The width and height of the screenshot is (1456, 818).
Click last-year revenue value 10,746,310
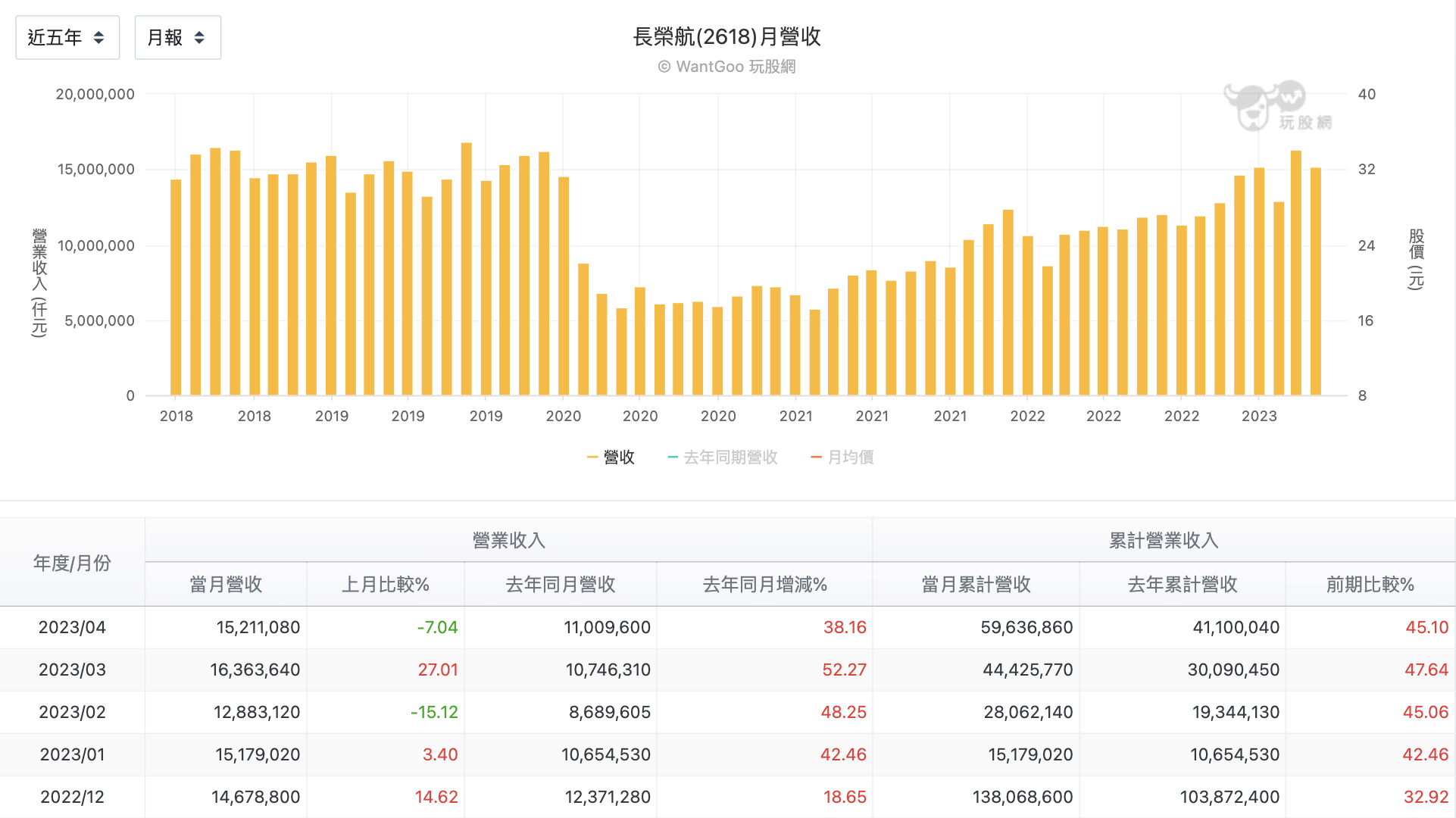coord(608,670)
